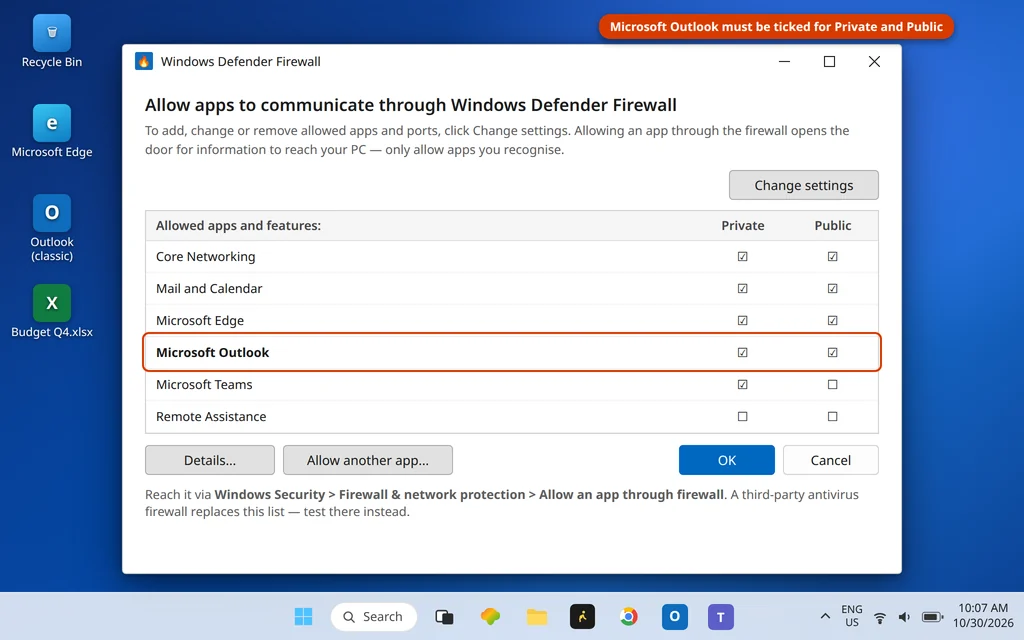Click the Change settings button
Image resolution: width=1024 pixels, height=640 pixels.
(803, 185)
